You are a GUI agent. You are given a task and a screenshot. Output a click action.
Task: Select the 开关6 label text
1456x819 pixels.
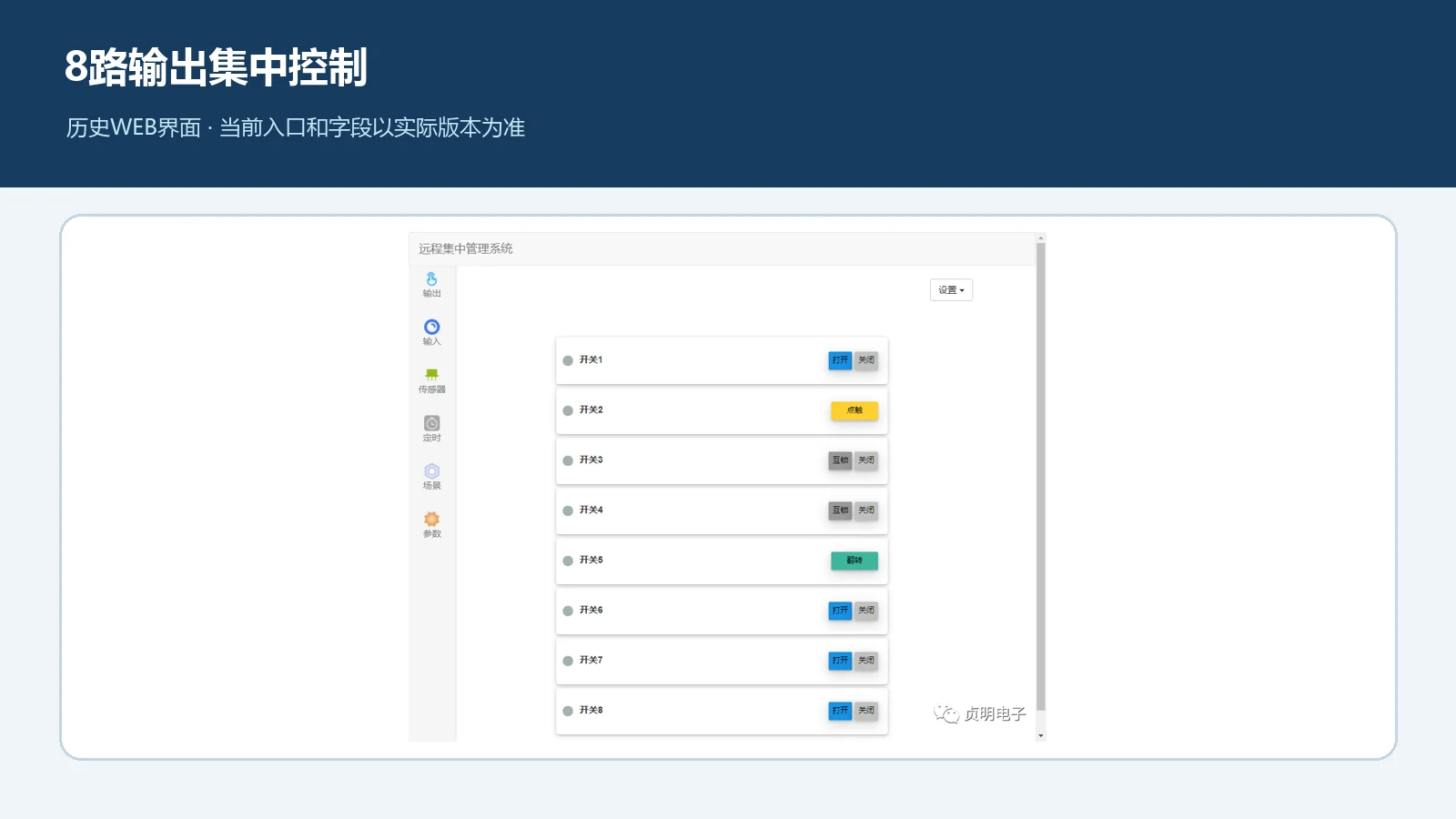pyautogui.click(x=591, y=611)
